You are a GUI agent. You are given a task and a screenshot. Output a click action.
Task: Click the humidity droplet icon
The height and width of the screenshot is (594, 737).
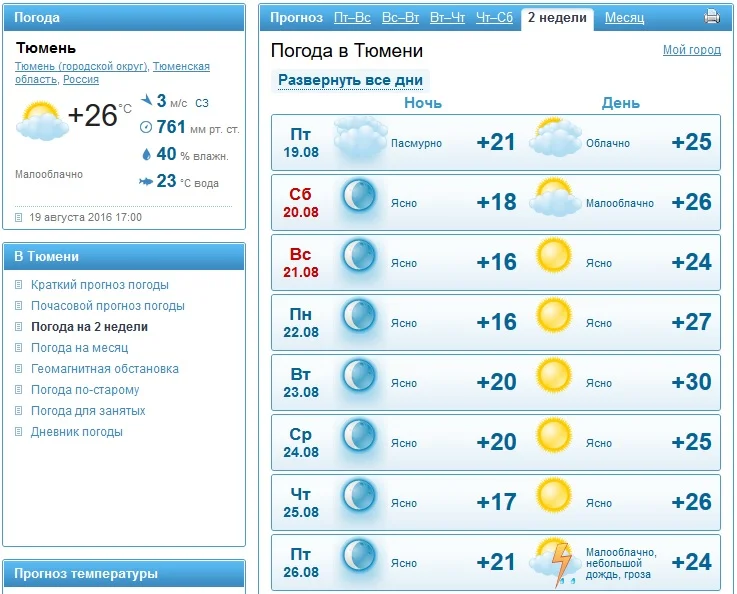tap(147, 154)
